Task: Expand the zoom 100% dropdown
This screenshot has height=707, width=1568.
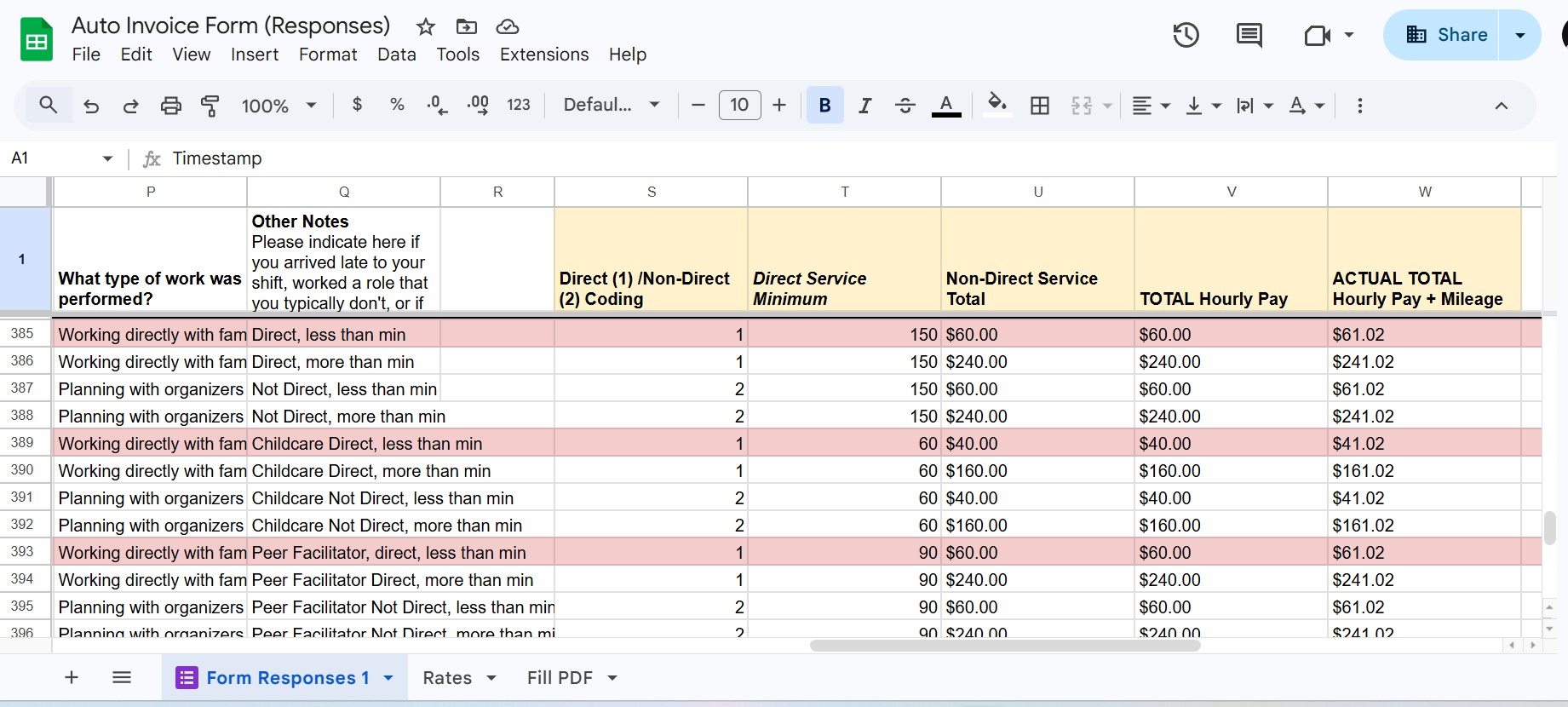Action: click(x=279, y=106)
